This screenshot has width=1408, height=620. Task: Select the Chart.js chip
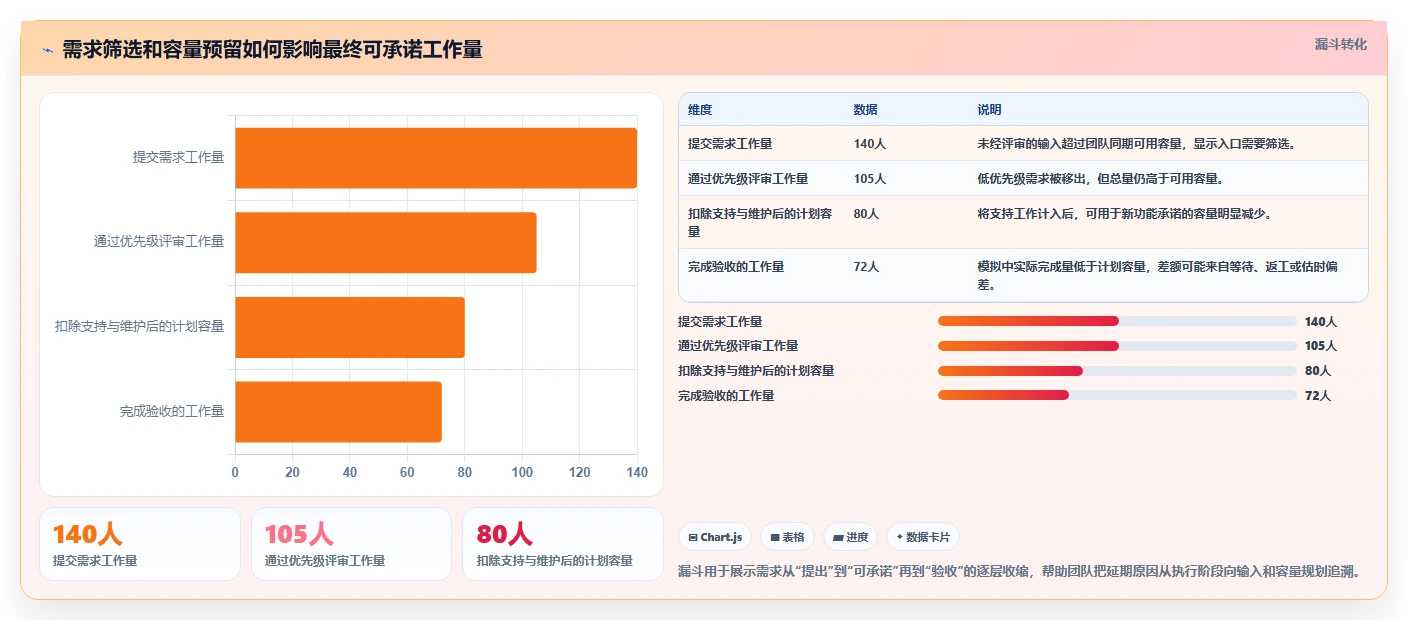pos(715,537)
